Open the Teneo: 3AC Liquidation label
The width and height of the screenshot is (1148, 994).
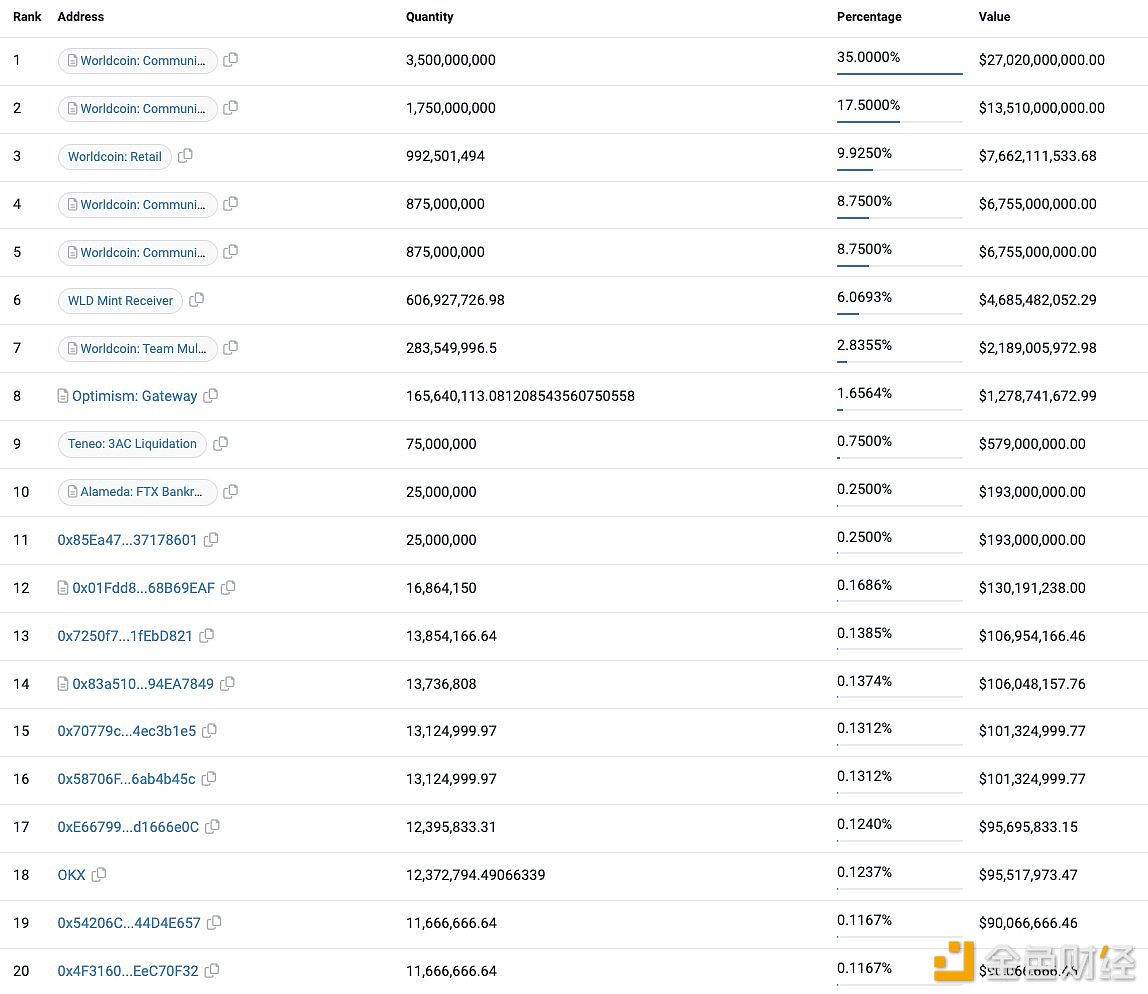pos(132,444)
